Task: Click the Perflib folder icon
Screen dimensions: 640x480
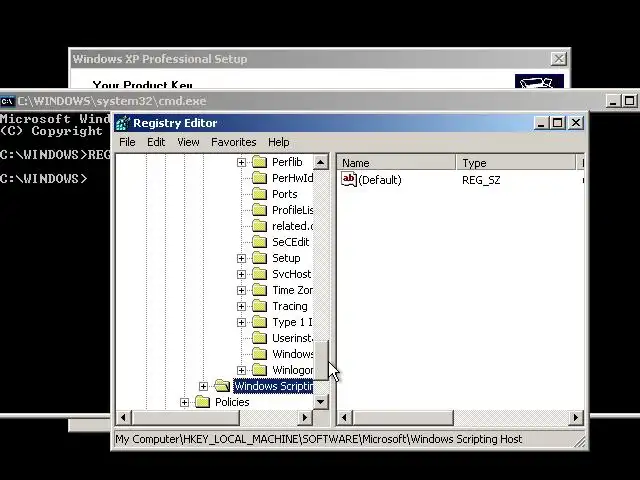Action: coord(259,162)
